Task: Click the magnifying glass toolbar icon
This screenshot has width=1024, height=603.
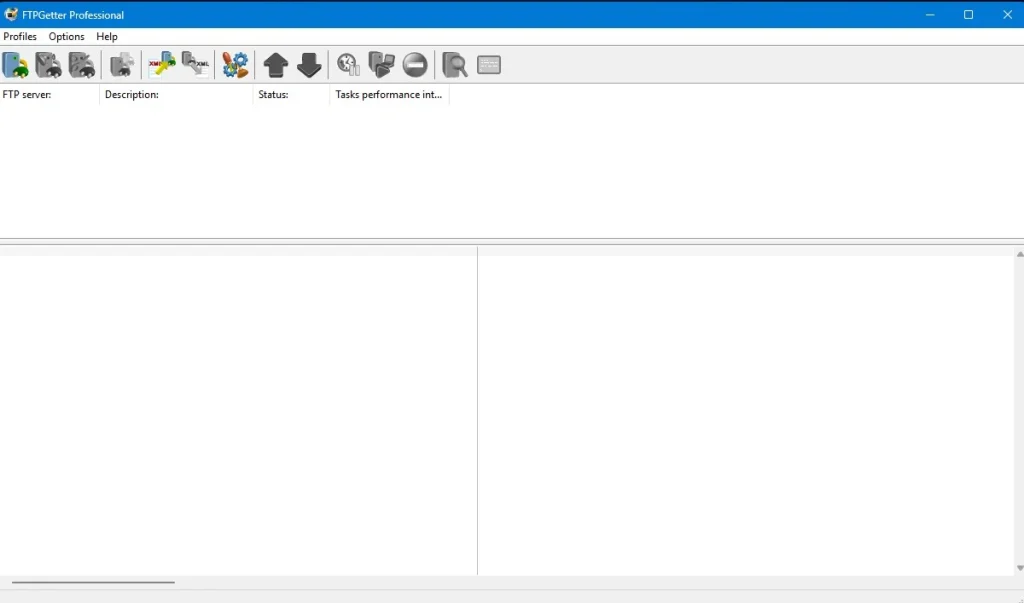Action: click(455, 65)
